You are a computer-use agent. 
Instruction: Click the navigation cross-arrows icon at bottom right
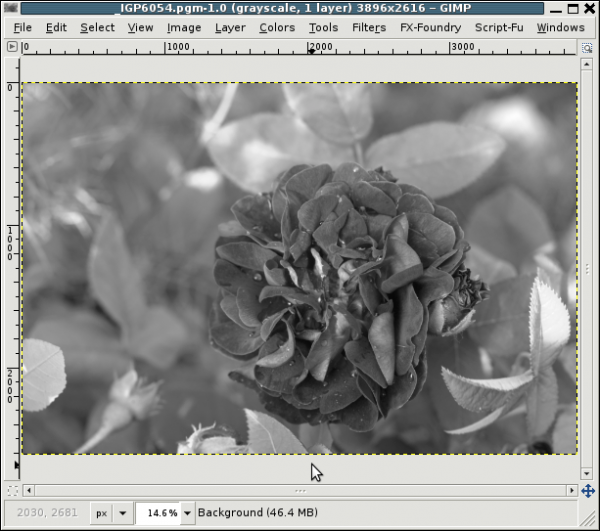[588, 490]
